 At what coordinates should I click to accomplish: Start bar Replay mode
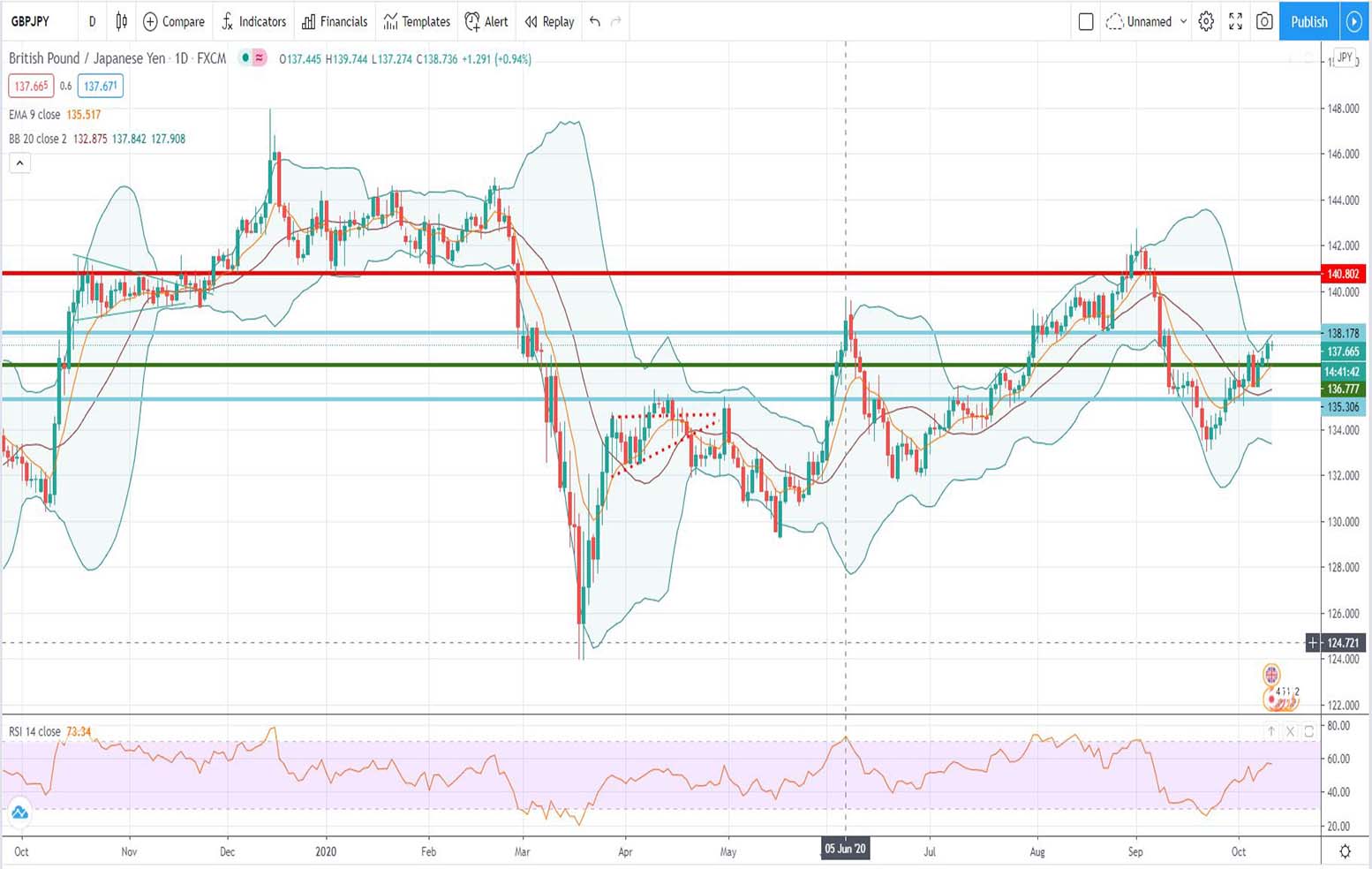pyautogui.click(x=547, y=21)
